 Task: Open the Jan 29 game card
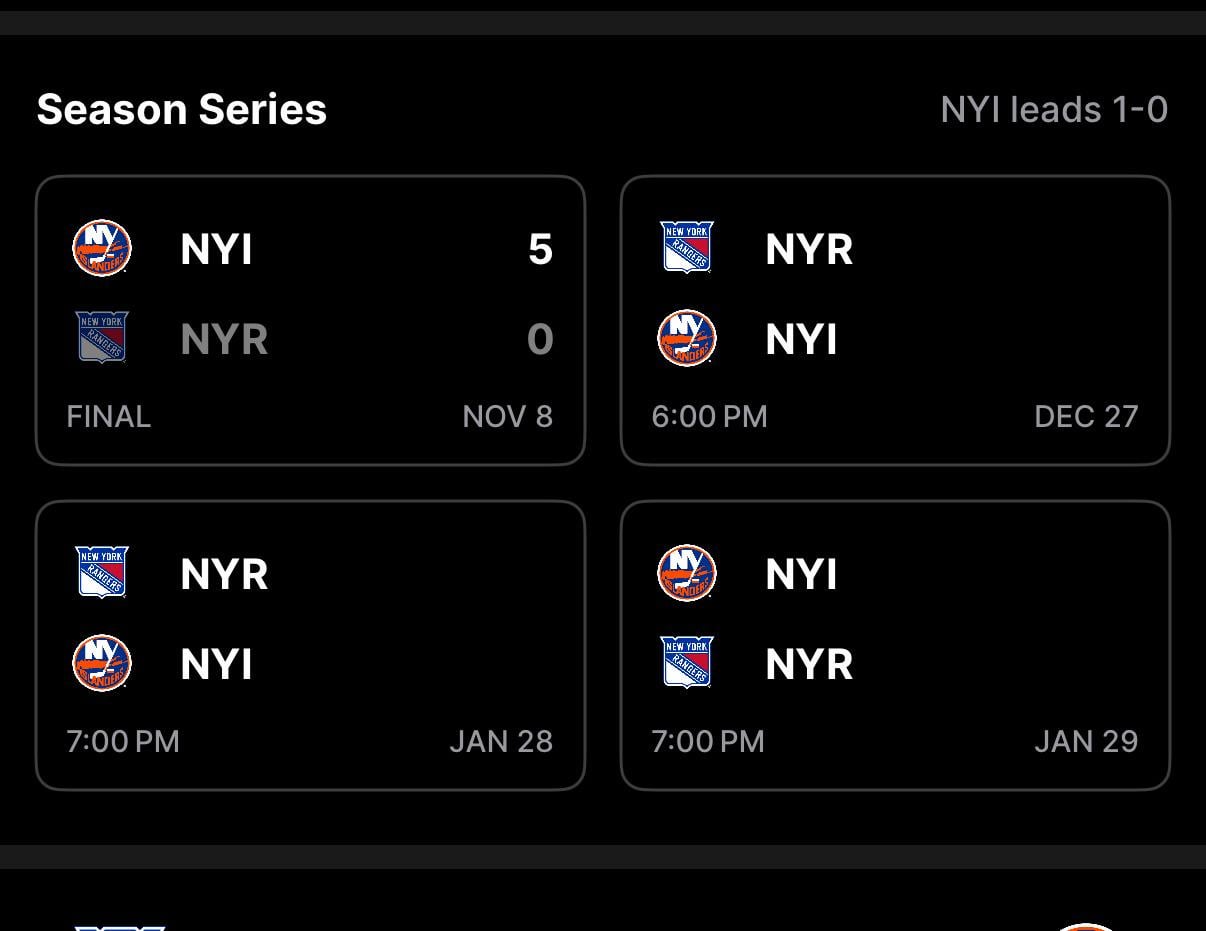[x=895, y=645]
